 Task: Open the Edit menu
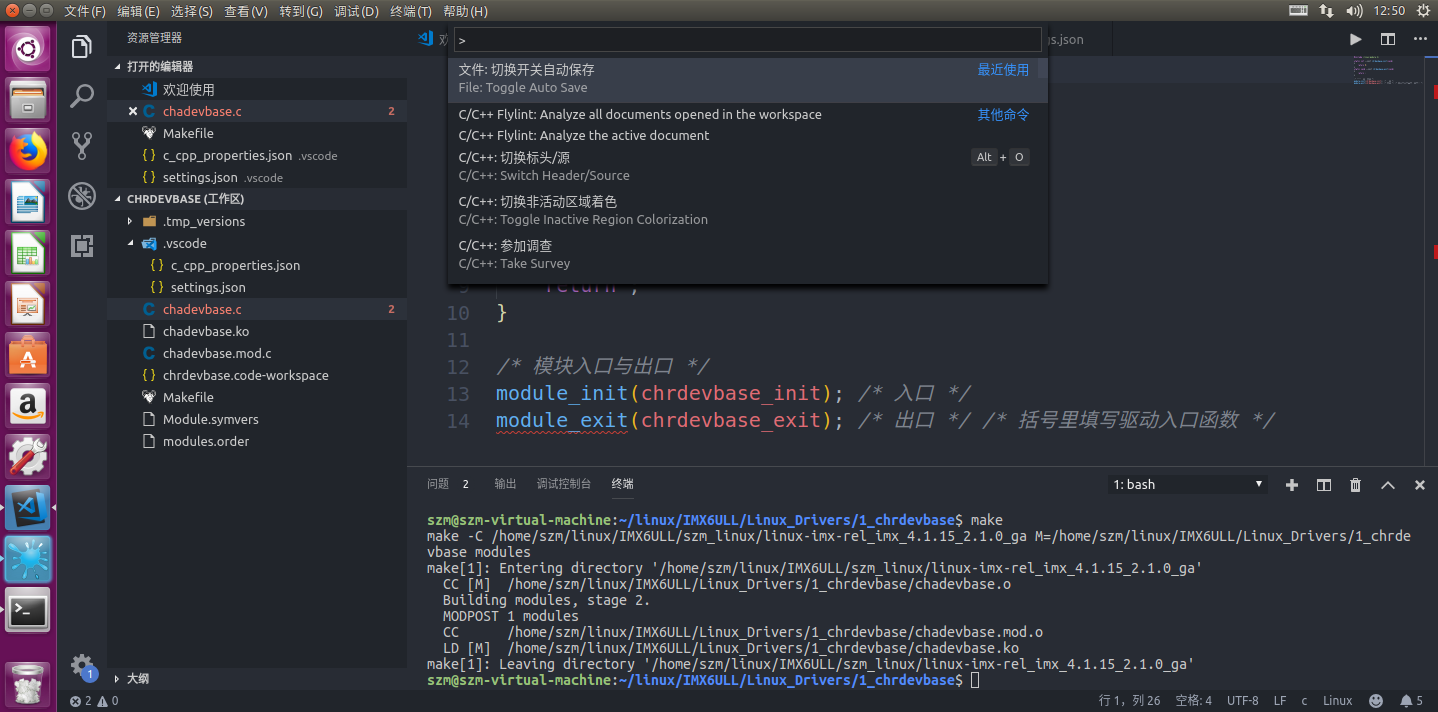point(138,11)
